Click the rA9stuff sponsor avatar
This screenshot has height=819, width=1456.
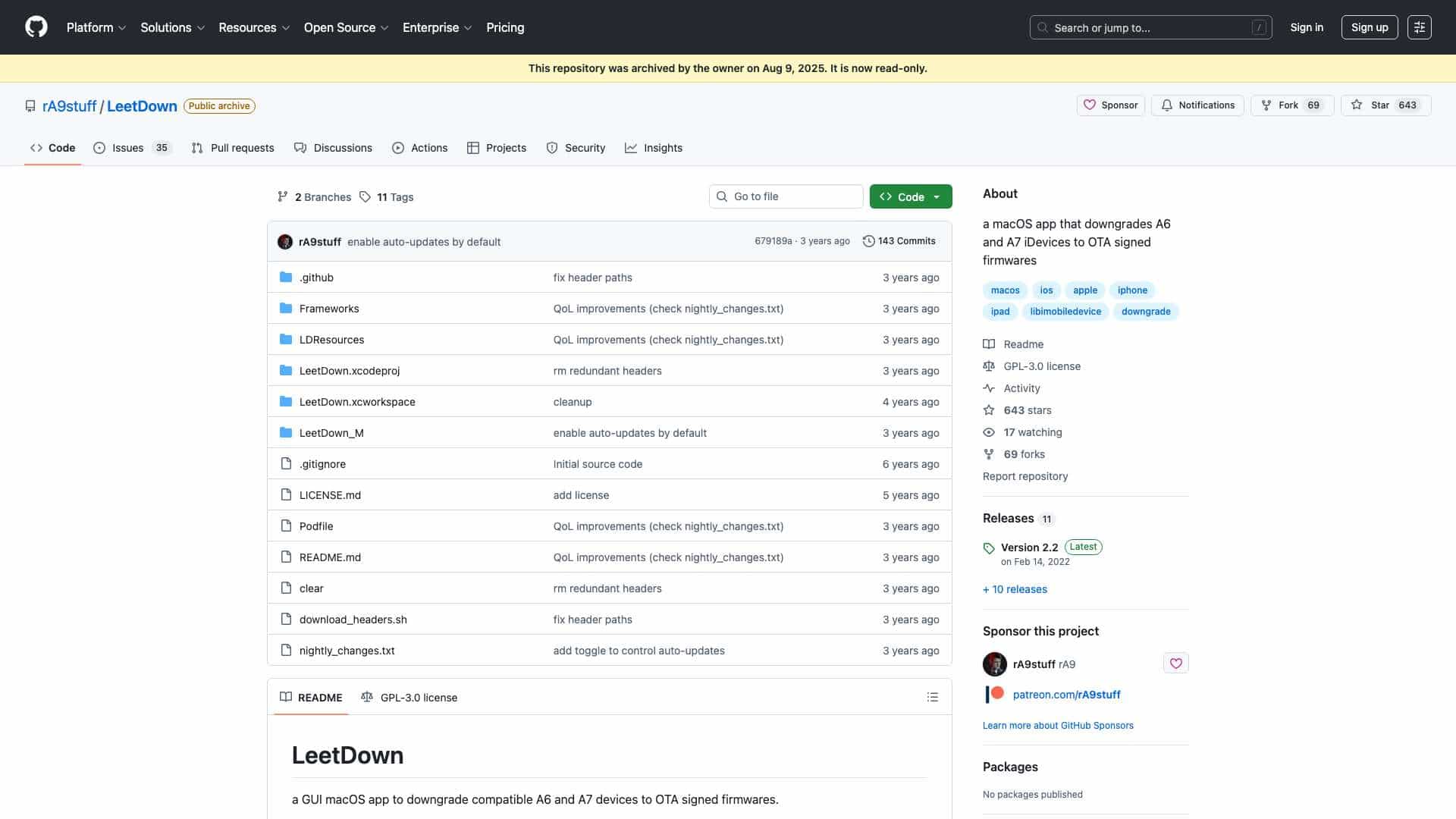pyautogui.click(x=994, y=664)
